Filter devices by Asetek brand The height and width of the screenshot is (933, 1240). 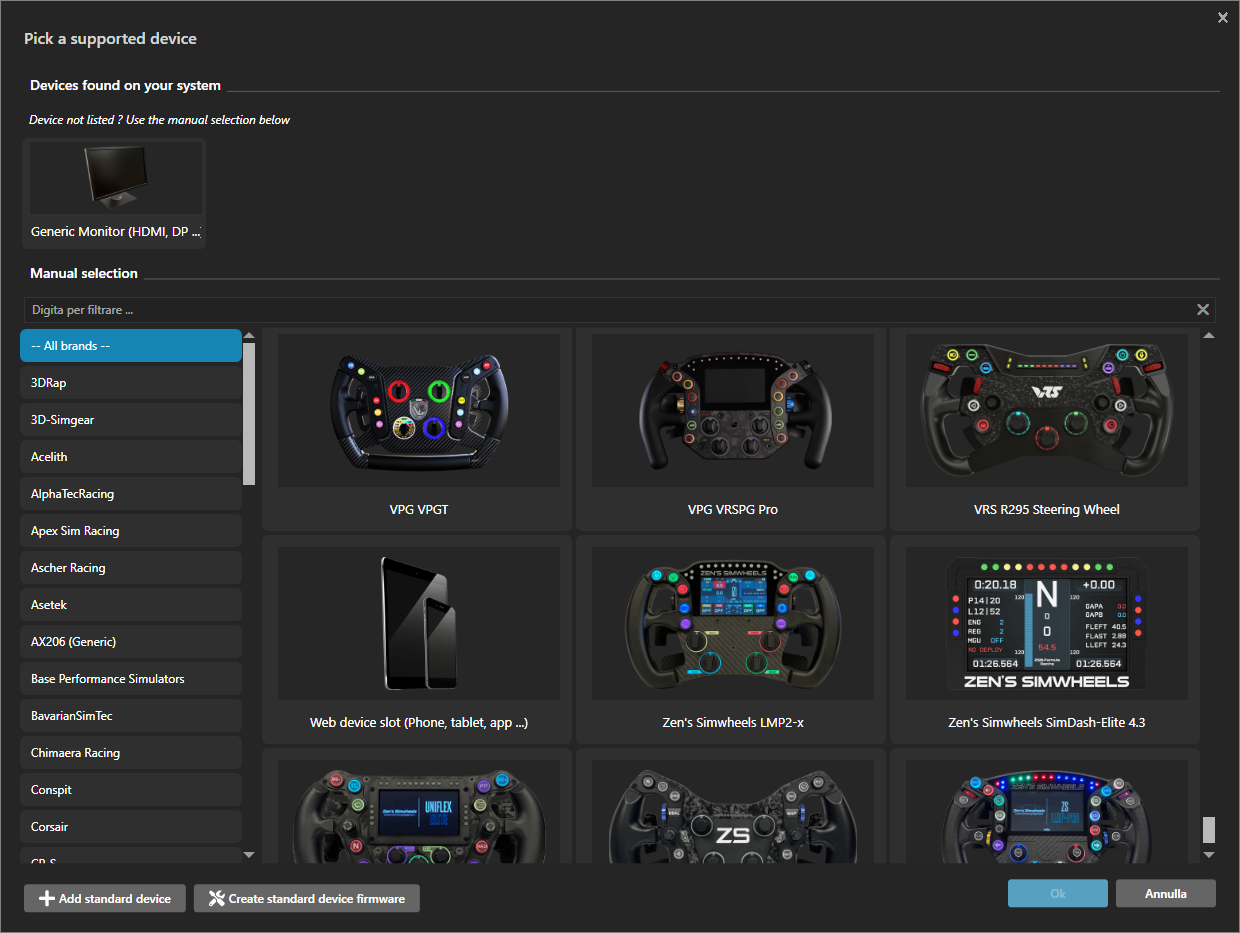[x=131, y=605]
